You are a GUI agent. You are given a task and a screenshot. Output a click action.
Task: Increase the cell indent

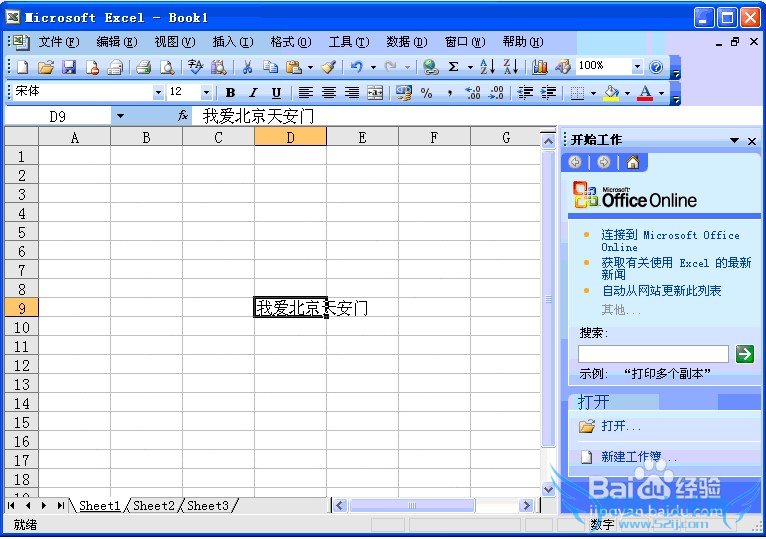(x=548, y=92)
